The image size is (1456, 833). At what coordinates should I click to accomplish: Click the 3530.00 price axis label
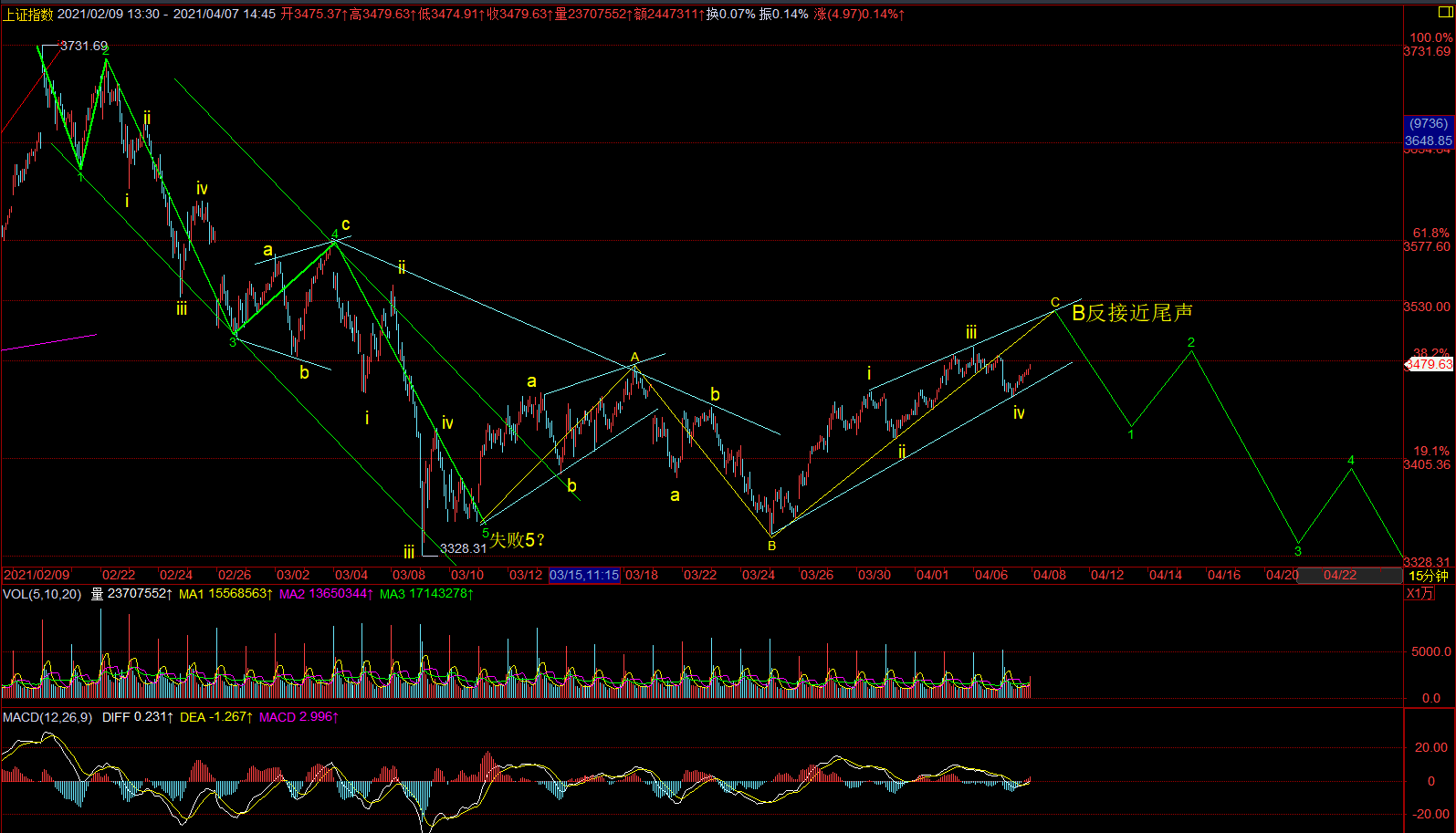(1427, 307)
